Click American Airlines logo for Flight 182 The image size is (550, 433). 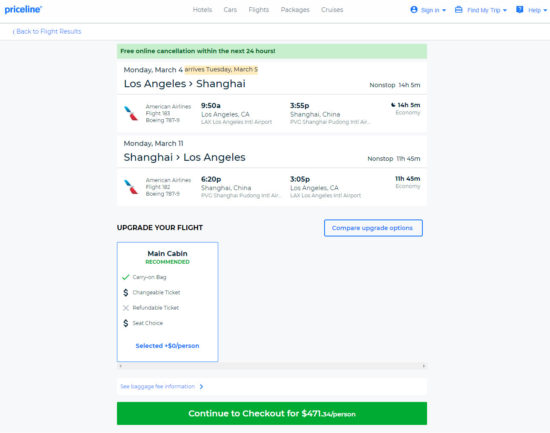(x=131, y=187)
